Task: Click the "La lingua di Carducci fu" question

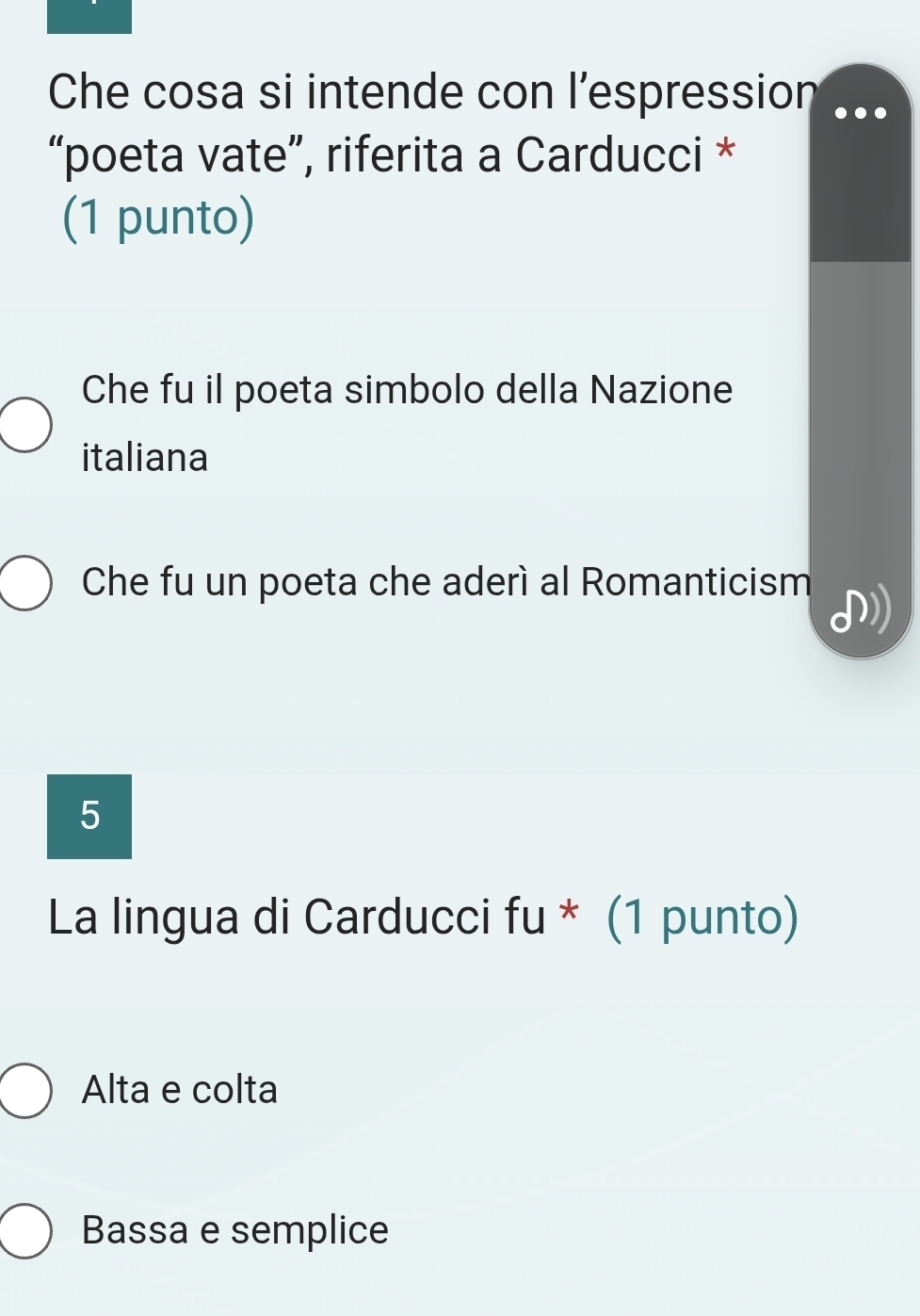Action: (297, 918)
